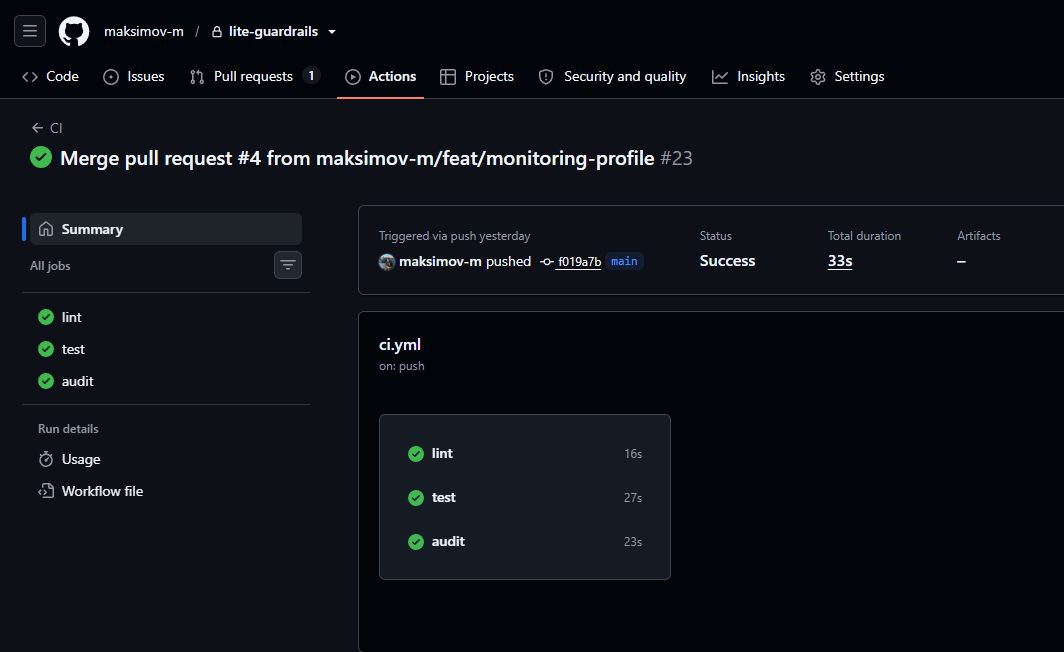Click the run number #23

tap(677, 158)
